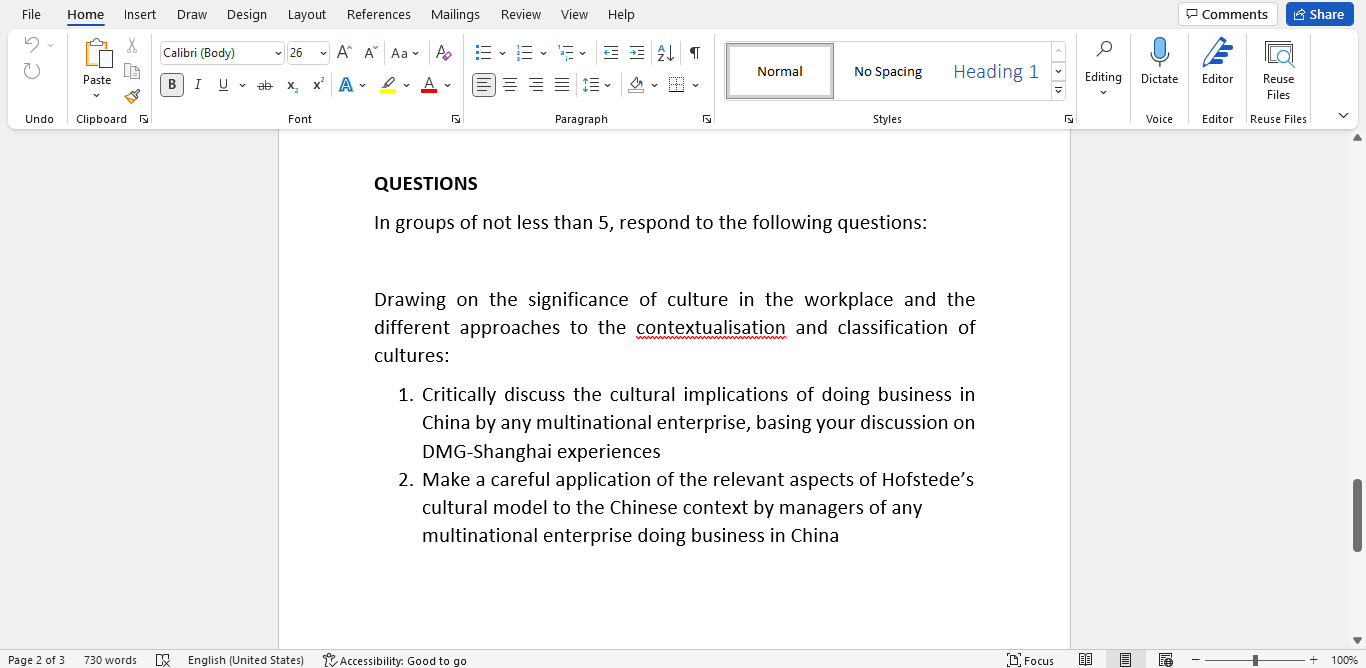The height and width of the screenshot is (668, 1366).
Task: Toggle Italic formatting
Action: tap(198, 85)
